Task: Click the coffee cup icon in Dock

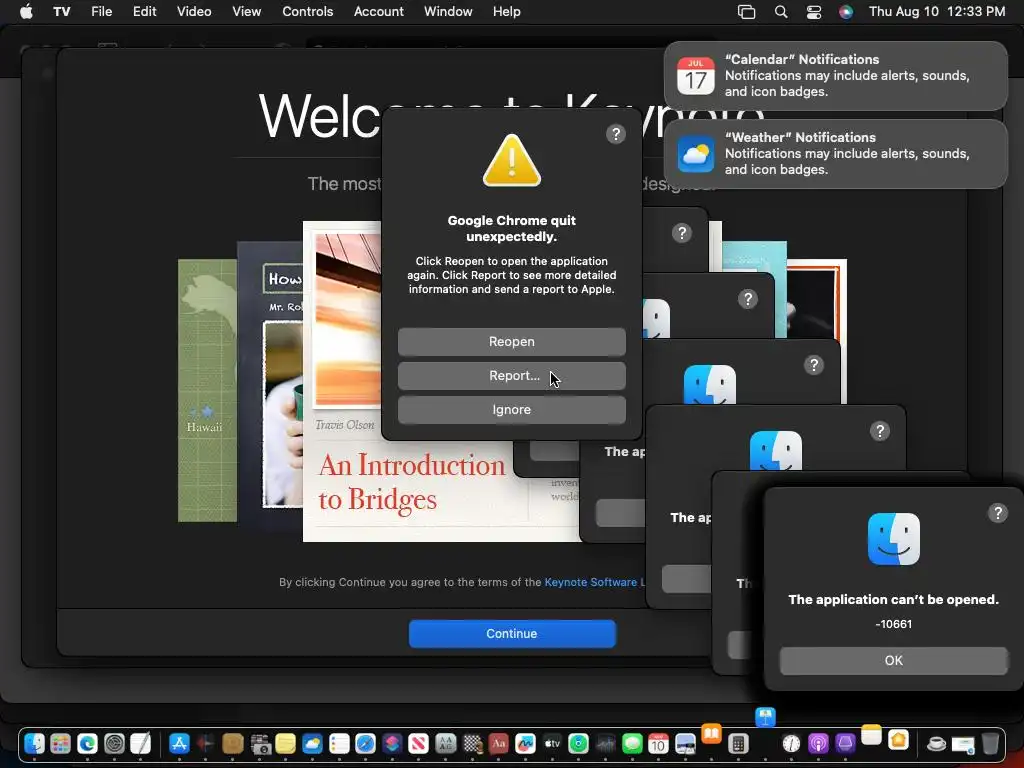Action: tap(936, 743)
